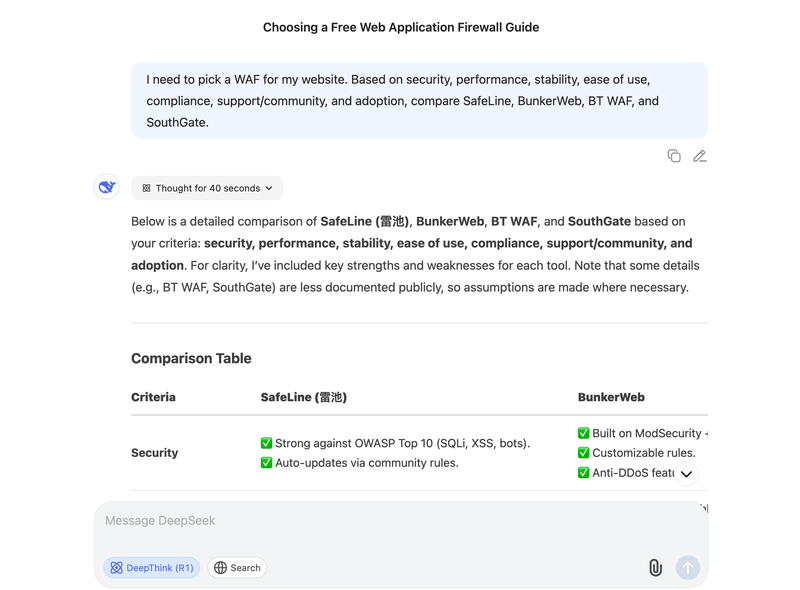
Task: Copy the user message with the copy icon
Action: tap(674, 156)
